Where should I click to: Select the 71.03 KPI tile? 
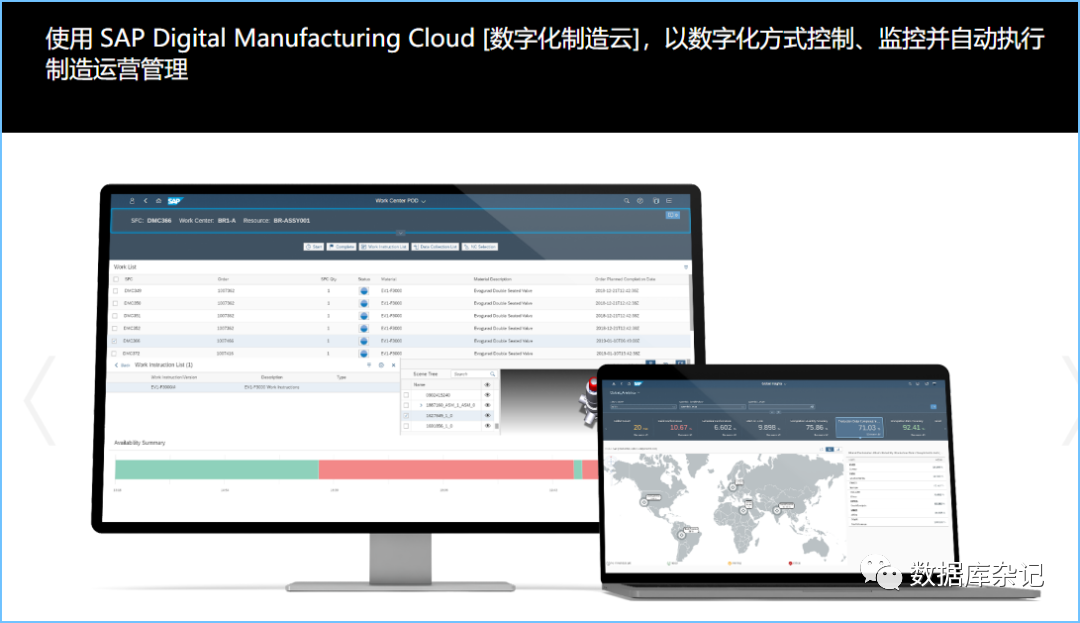(859, 427)
